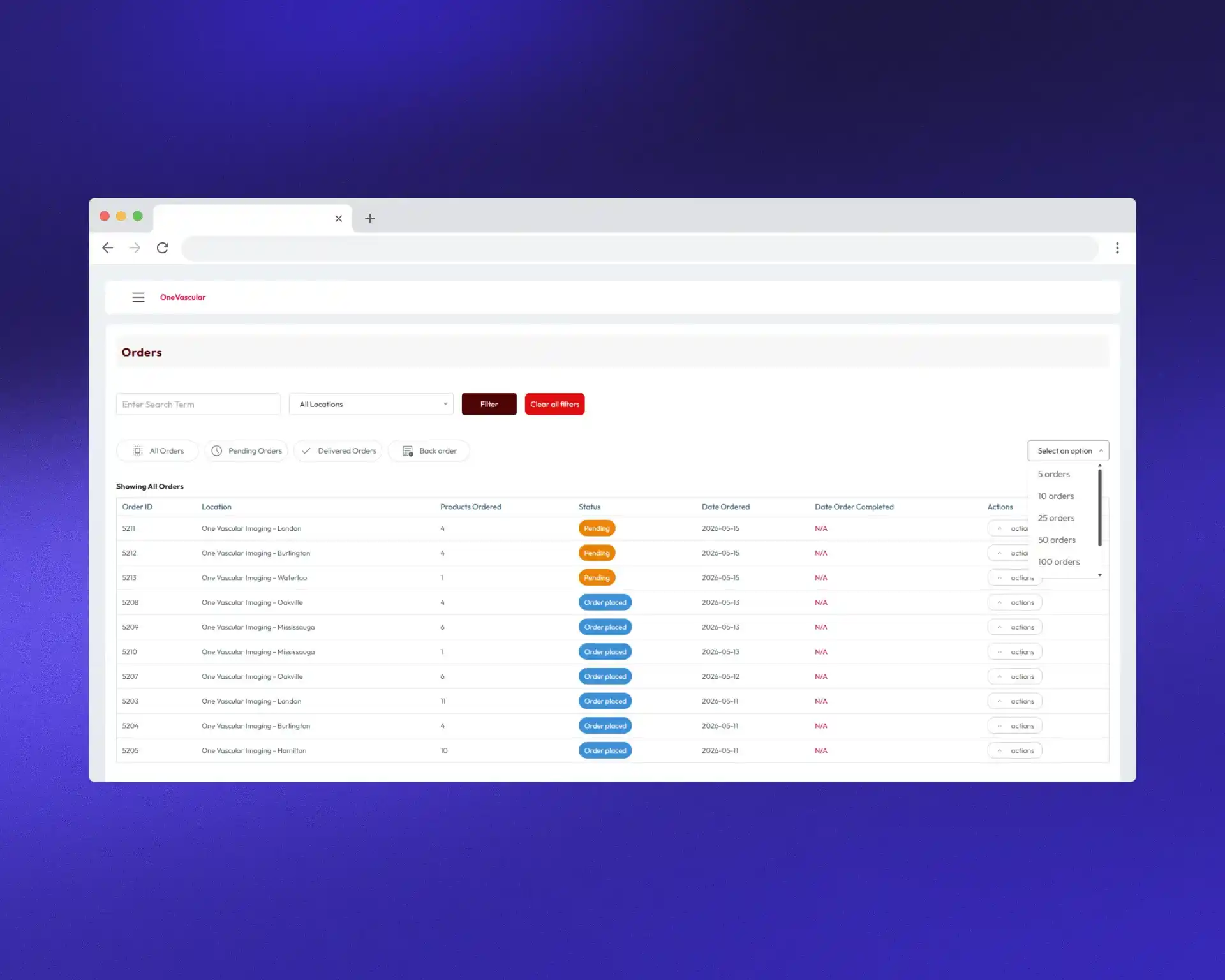The height and width of the screenshot is (980, 1225).
Task: Click the browser back arrow
Action: point(108,248)
